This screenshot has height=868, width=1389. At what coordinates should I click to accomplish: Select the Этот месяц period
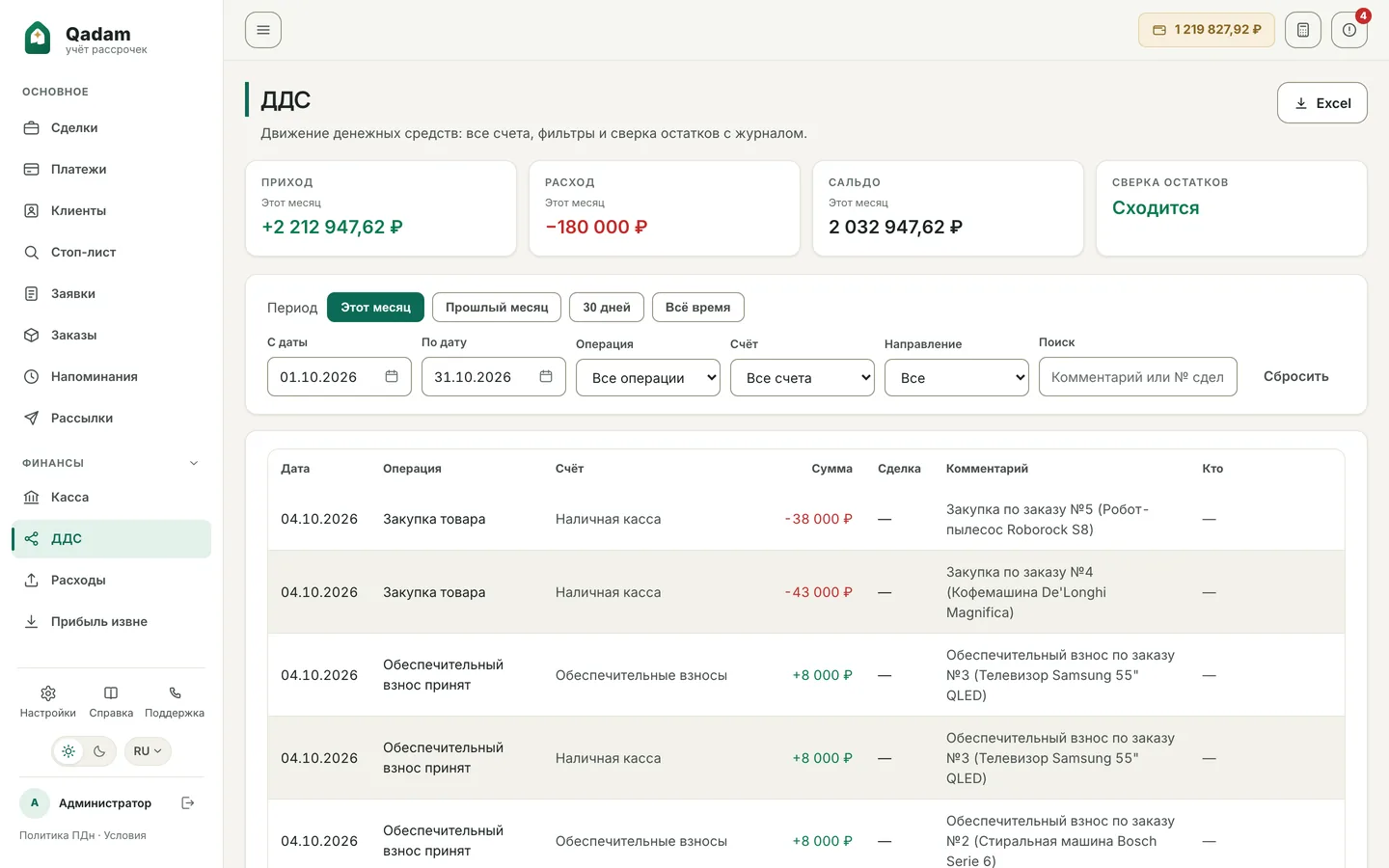click(375, 308)
